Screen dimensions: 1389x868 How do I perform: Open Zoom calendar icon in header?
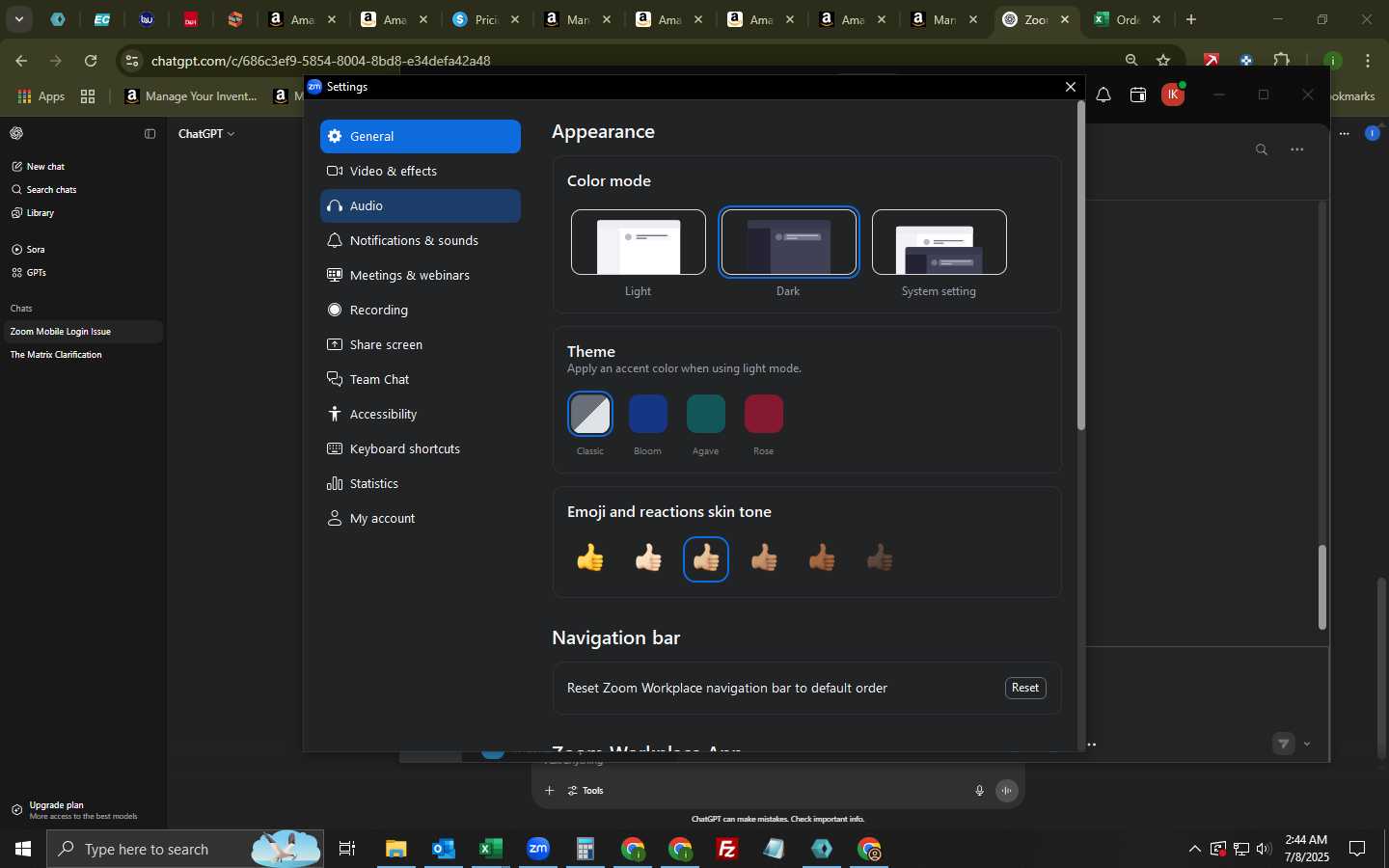(1138, 95)
